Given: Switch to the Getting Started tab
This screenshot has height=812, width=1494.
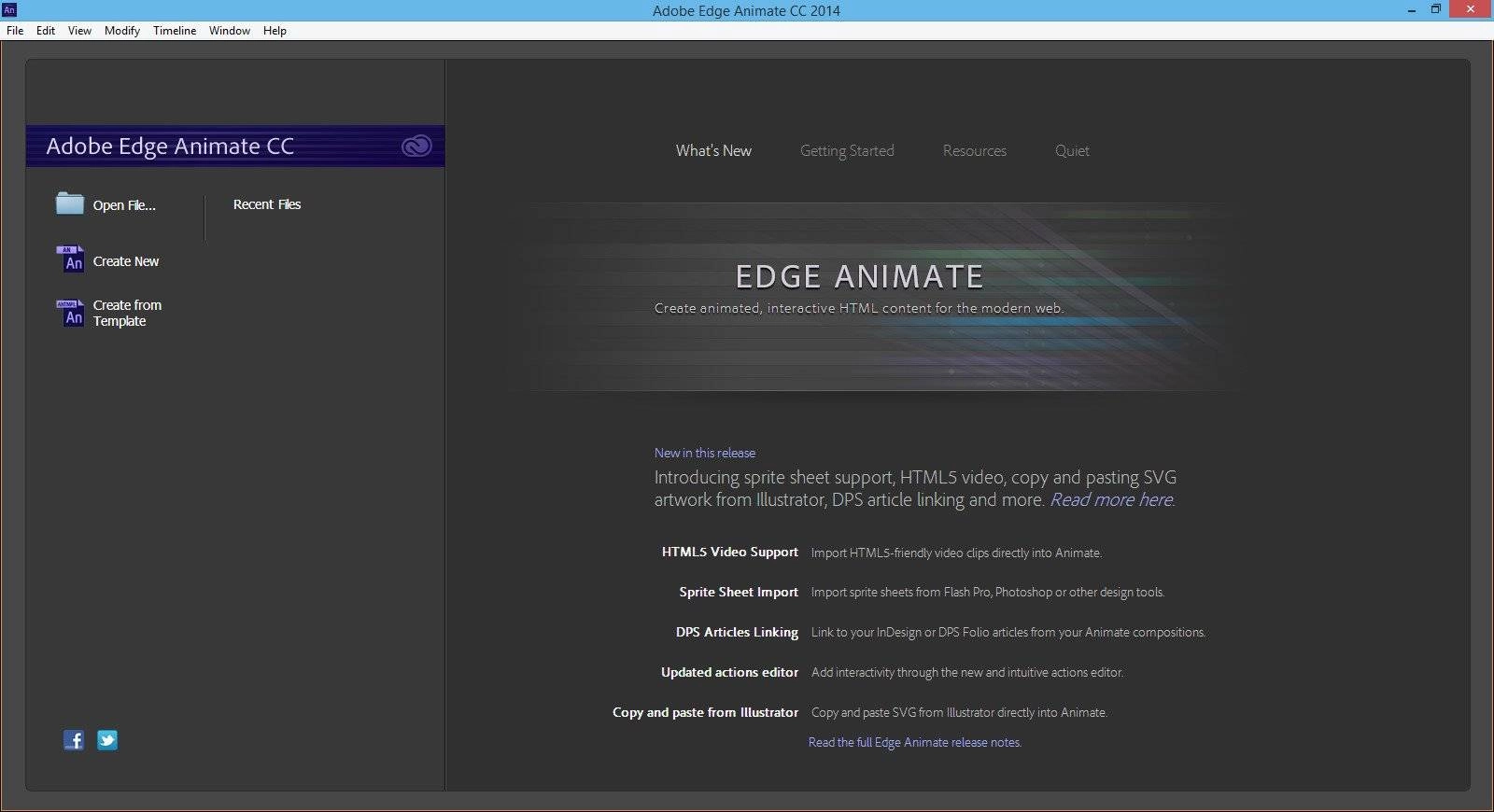Looking at the screenshot, I should tap(847, 150).
